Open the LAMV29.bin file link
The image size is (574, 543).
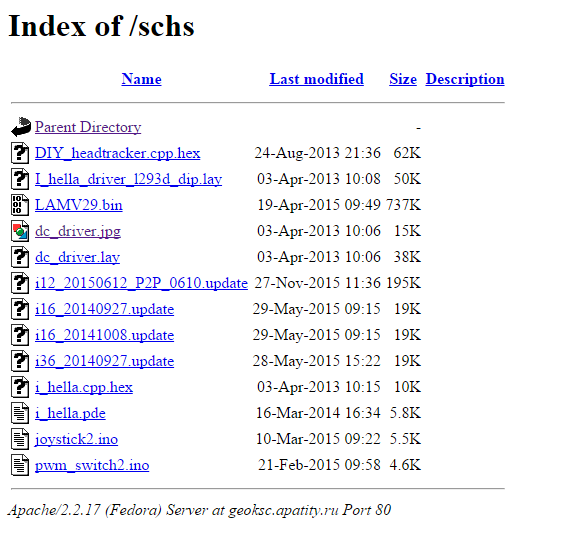pyautogui.click(x=79, y=205)
